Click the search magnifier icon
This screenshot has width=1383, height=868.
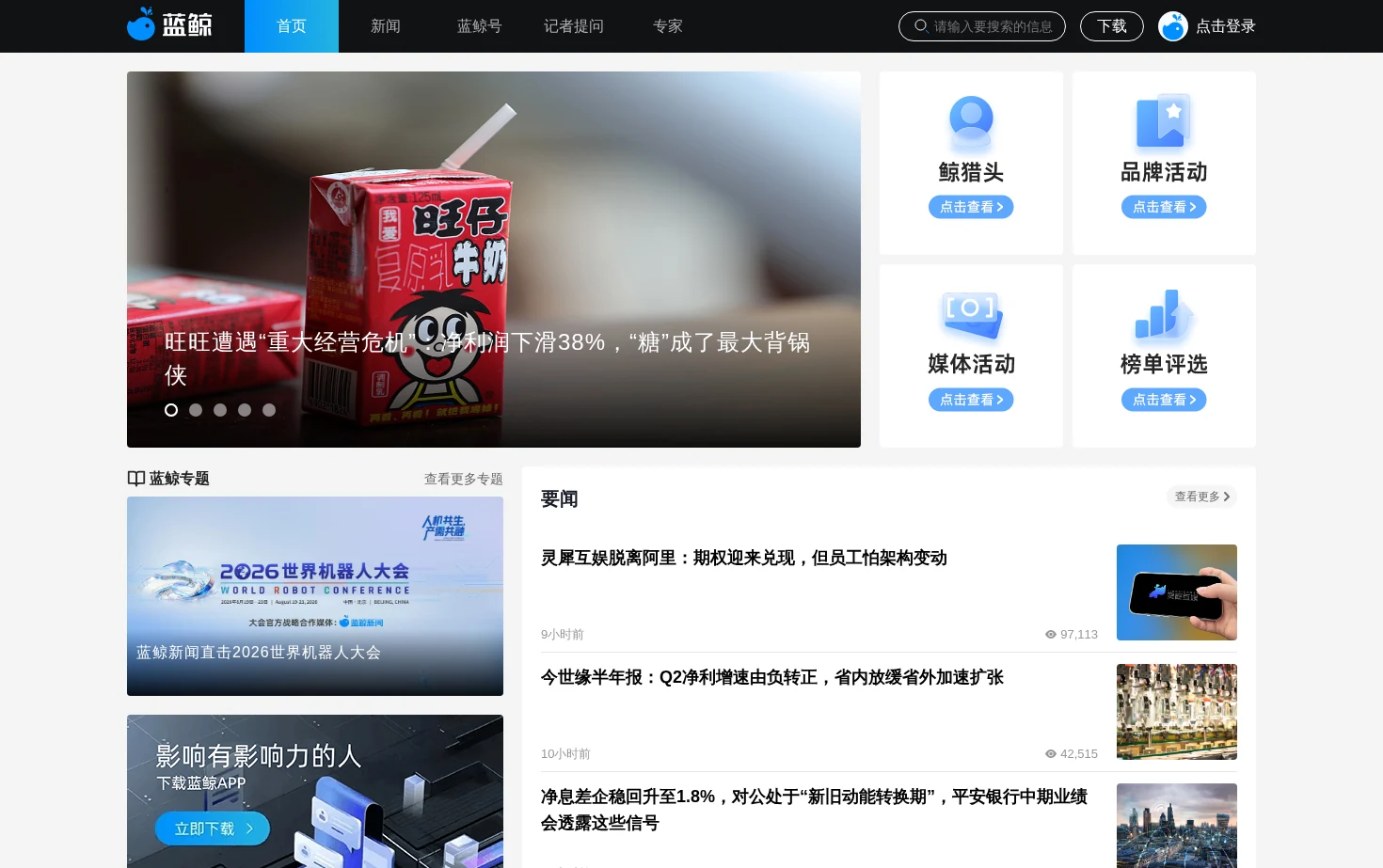coord(921,26)
